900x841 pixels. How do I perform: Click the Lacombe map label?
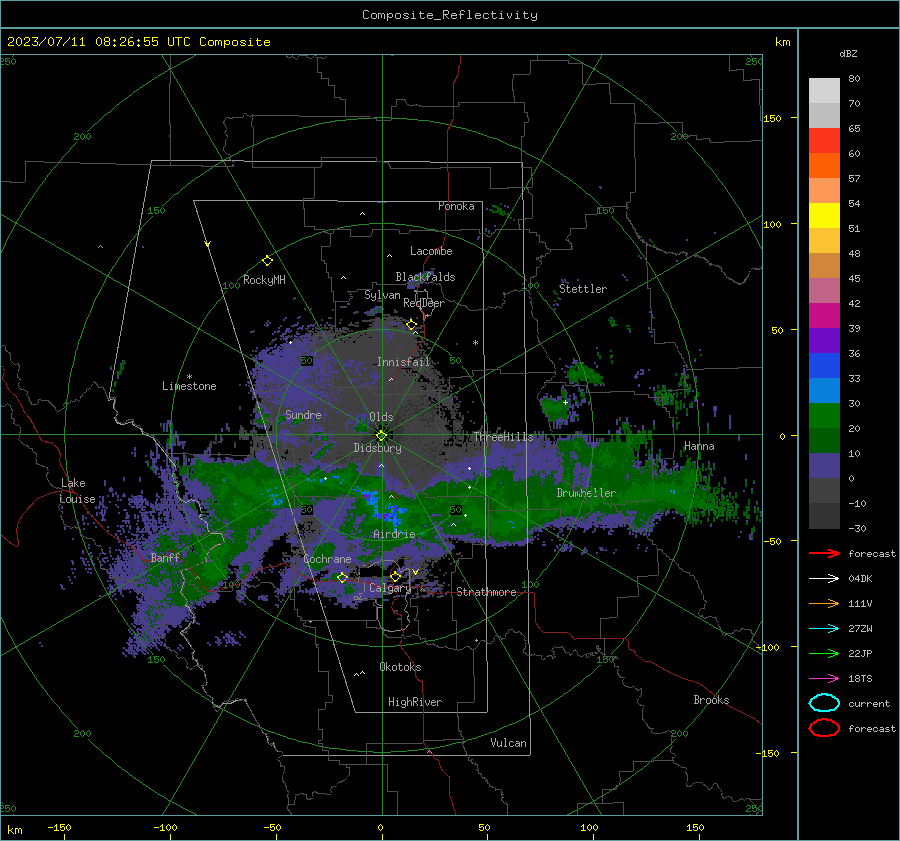pos(431,251)
